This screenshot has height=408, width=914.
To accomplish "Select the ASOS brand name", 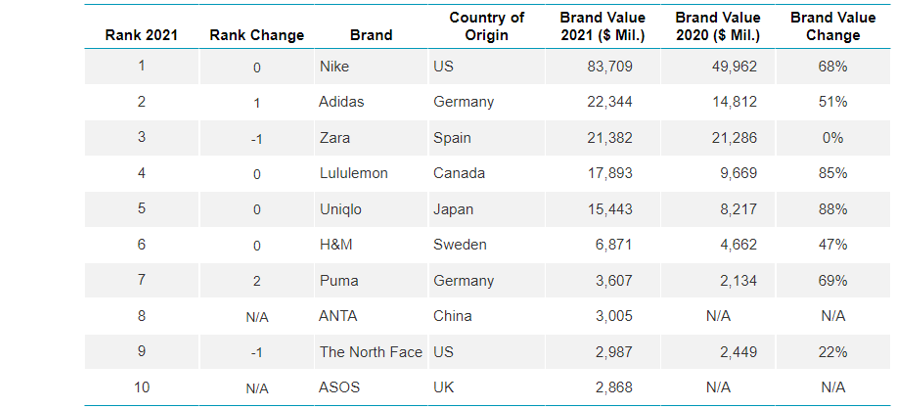I will coord(339,388).
